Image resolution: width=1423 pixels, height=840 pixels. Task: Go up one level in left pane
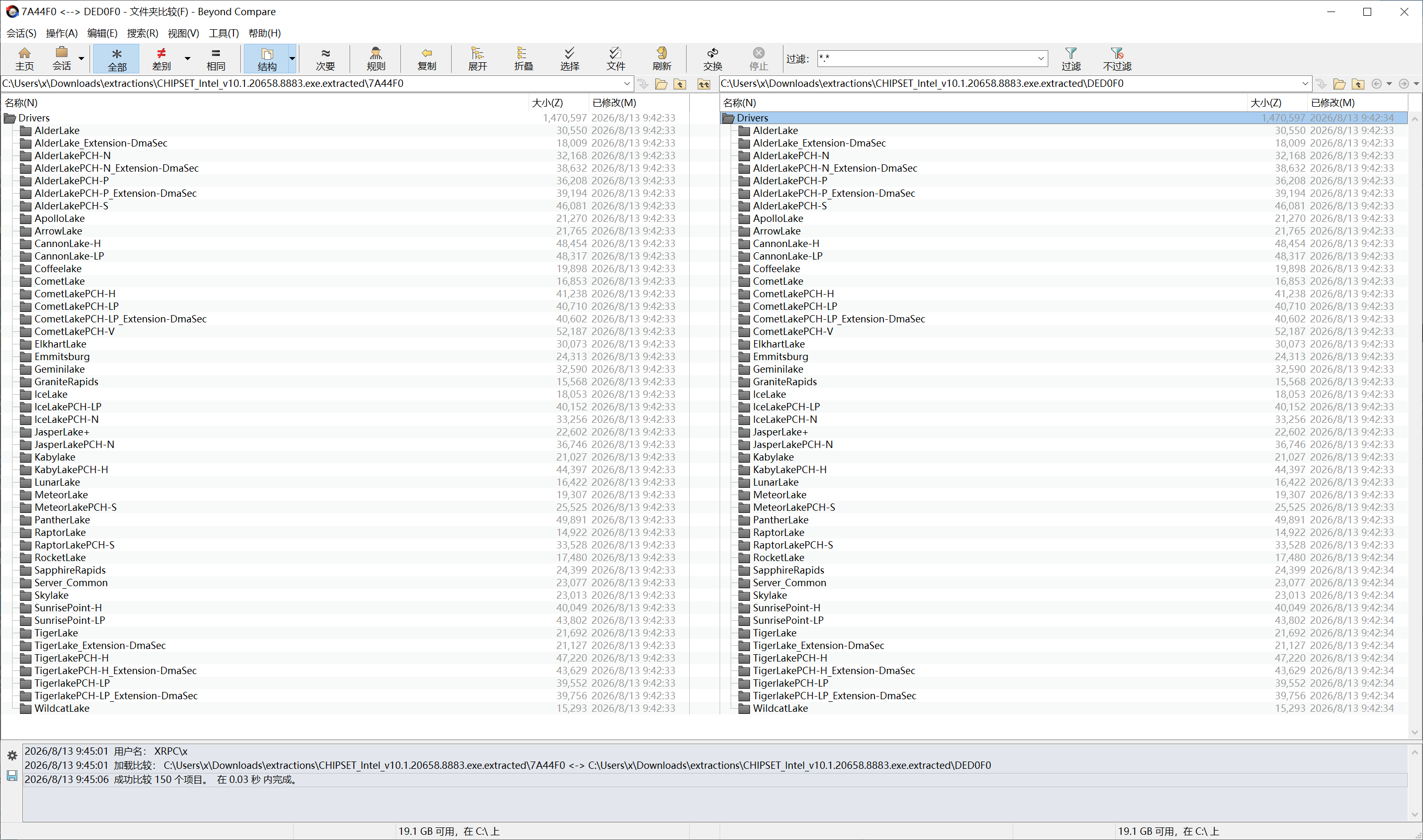pyautogui.click(x=680, y=84)
